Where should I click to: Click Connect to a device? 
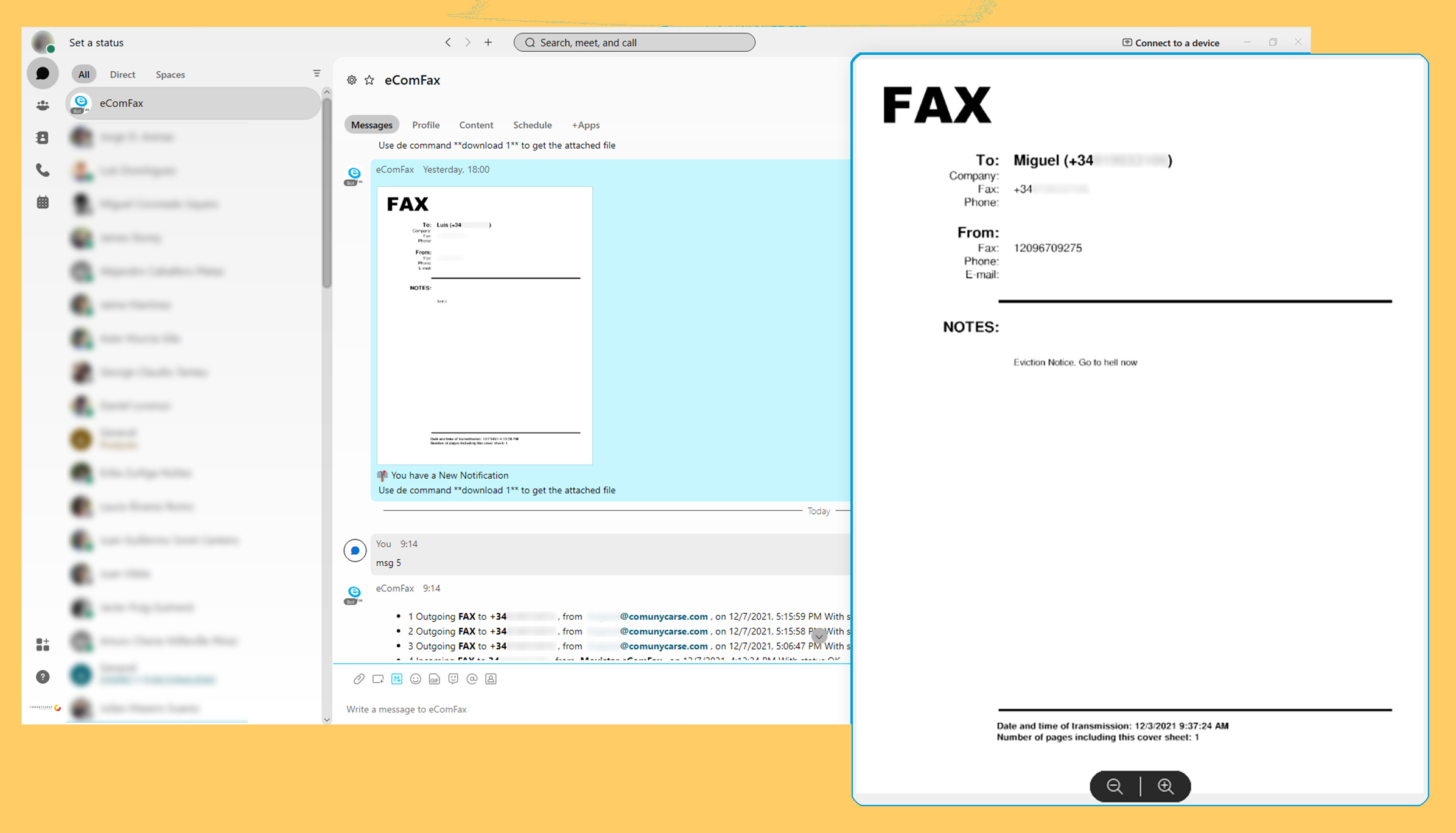click(1170, 43)
